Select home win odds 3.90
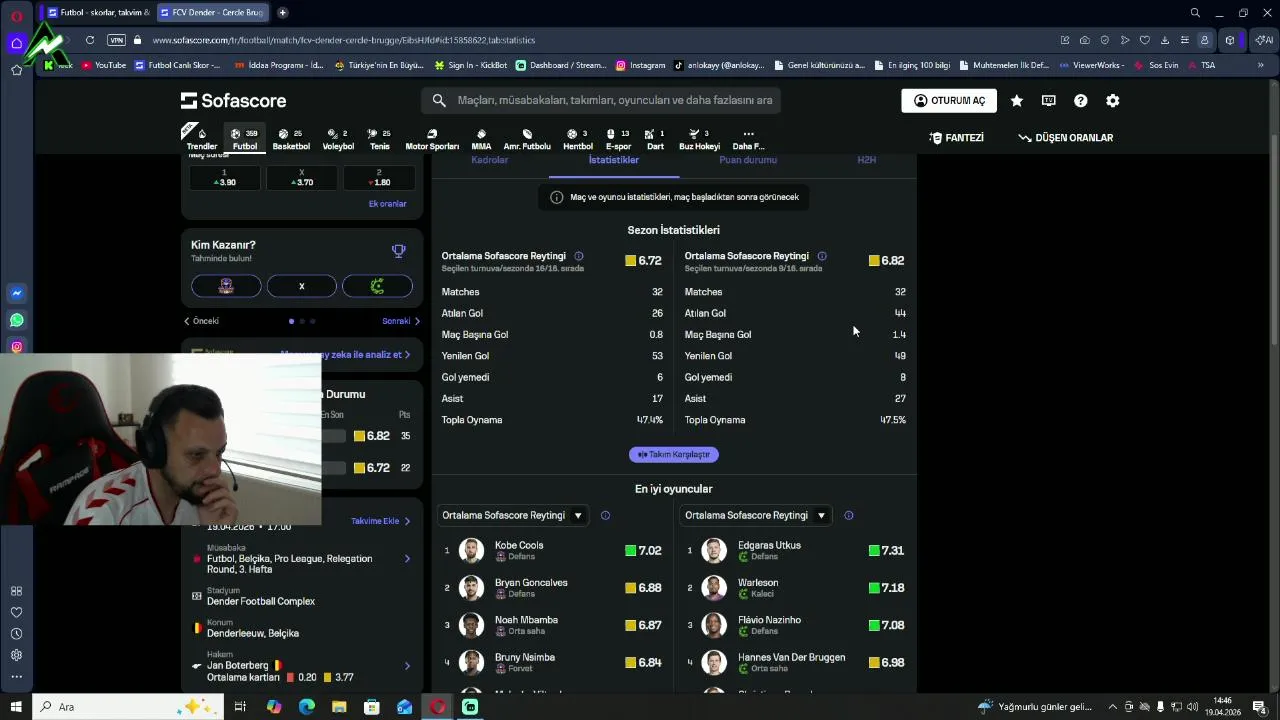1280x720 pixels. (224, 178)
